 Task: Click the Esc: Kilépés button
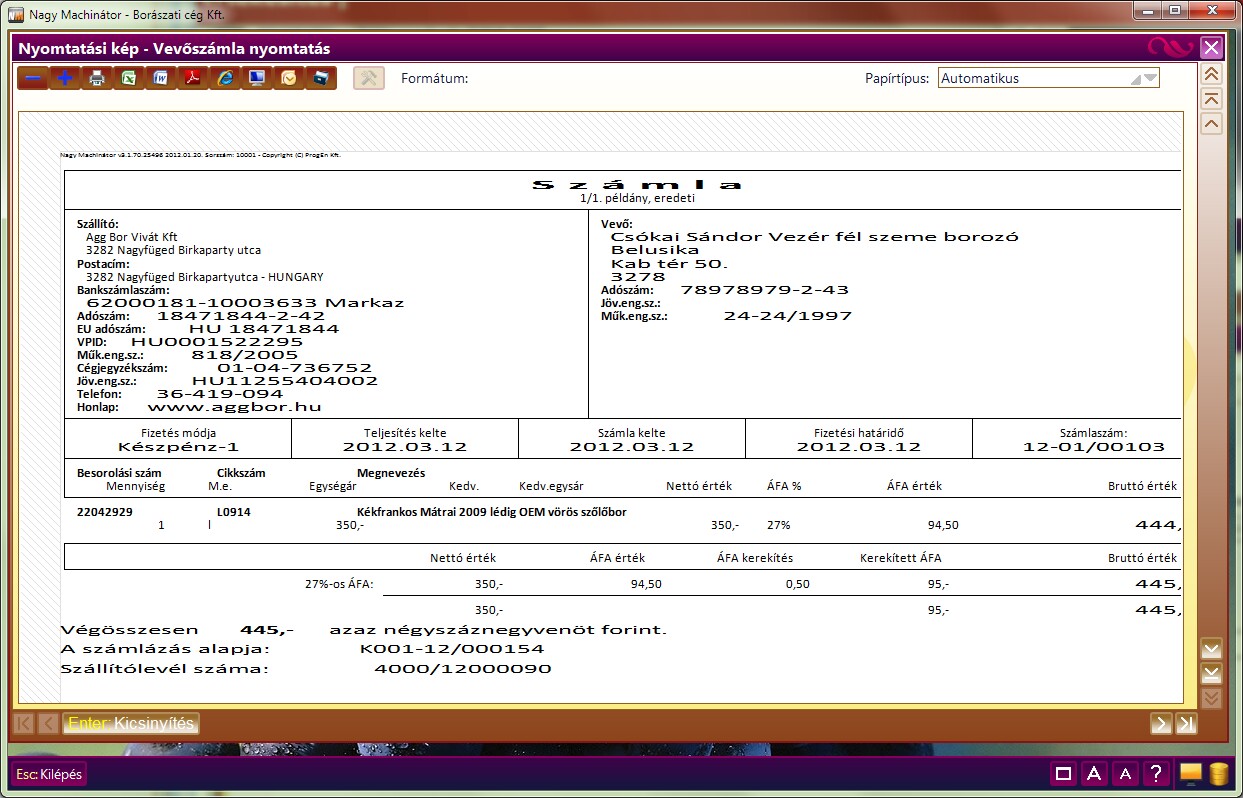(50, 774)
